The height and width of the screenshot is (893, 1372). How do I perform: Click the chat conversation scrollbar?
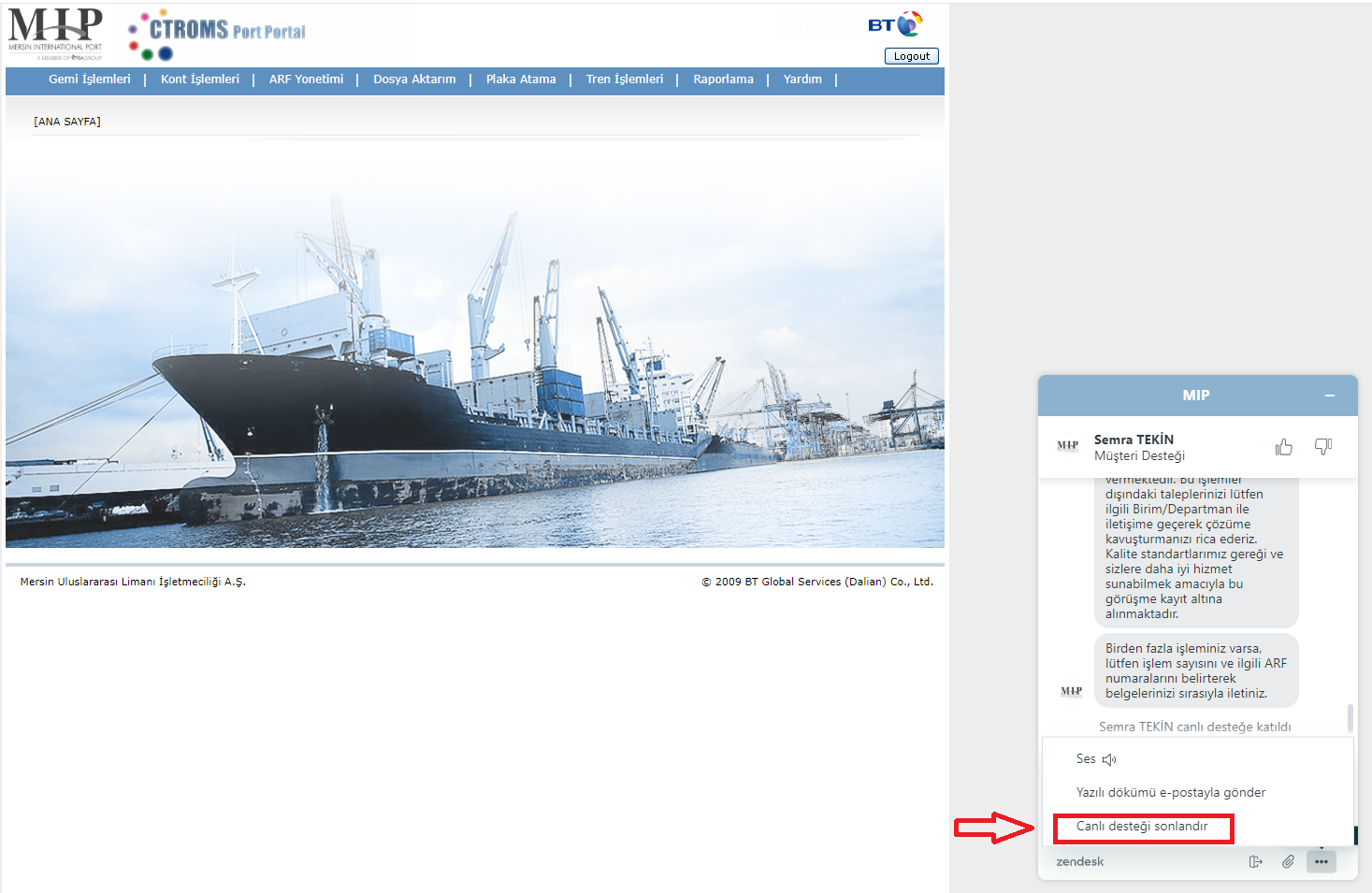1350,718
